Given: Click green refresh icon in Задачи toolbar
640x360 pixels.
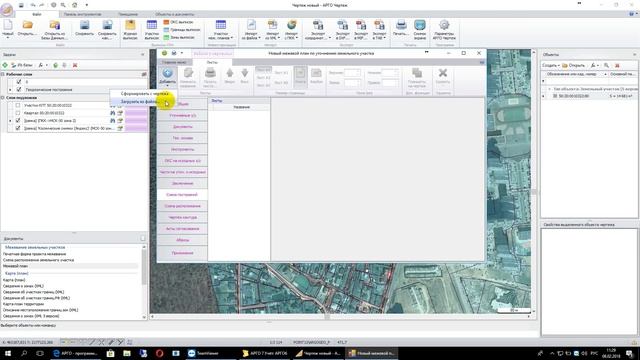Looking at the screenshot, I should [56, 65].
